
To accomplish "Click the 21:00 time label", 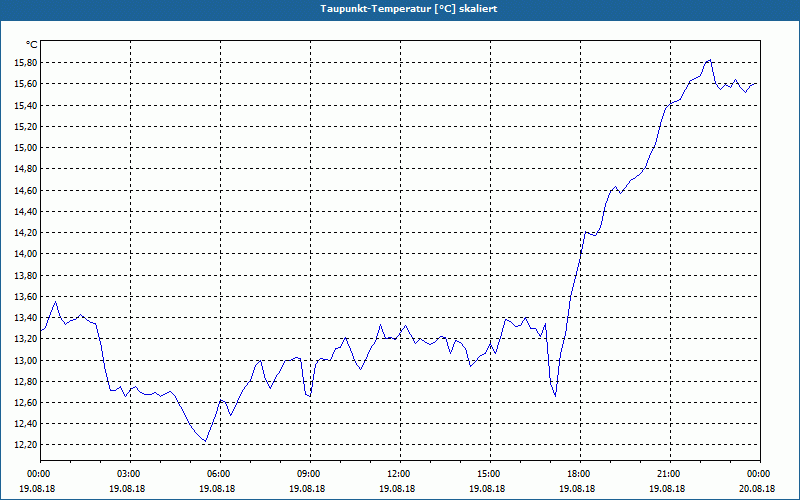I will [670, 473].
